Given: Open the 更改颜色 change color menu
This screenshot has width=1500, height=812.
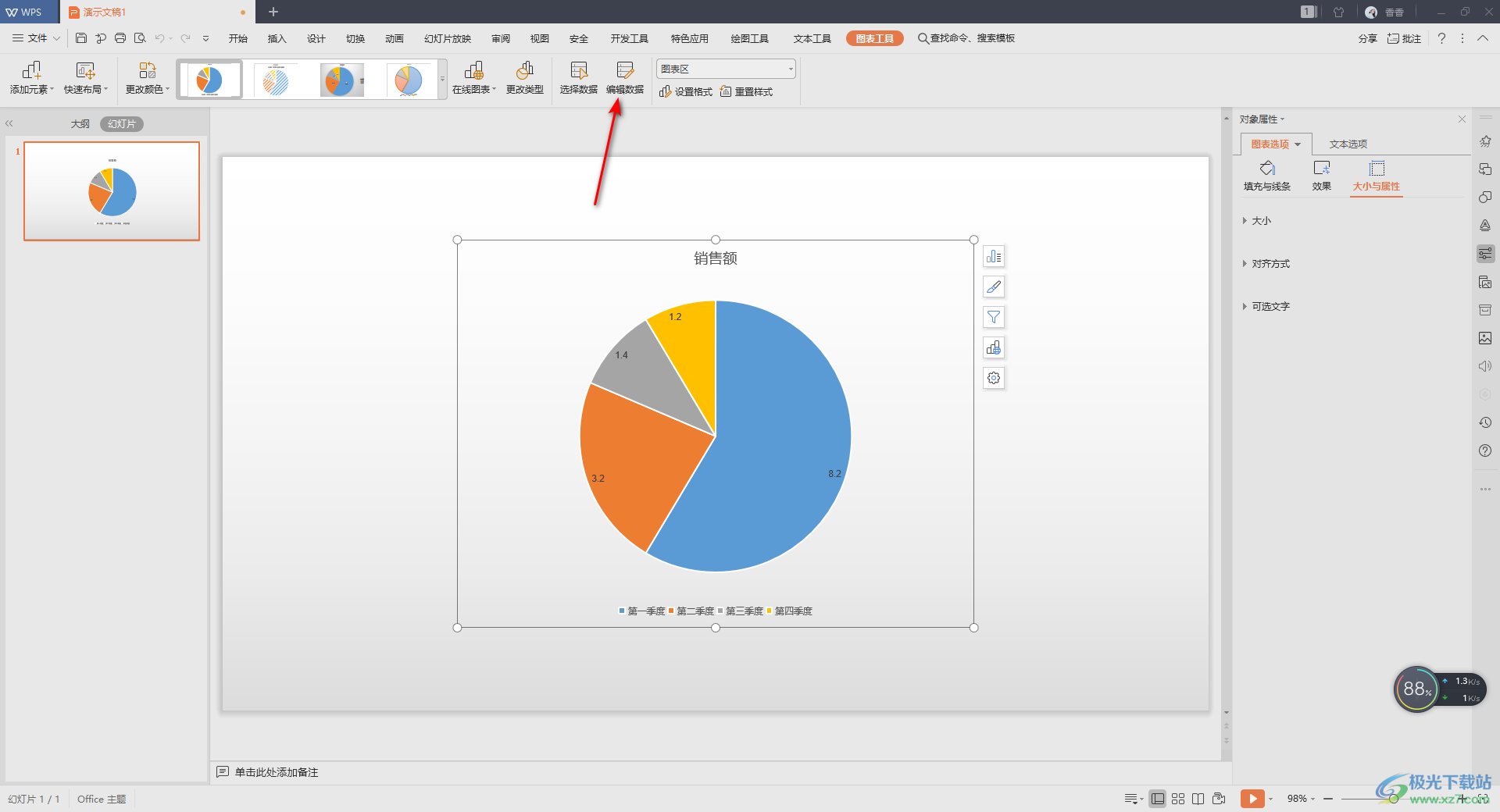Looking at the screenshot, I should [148, 79].
